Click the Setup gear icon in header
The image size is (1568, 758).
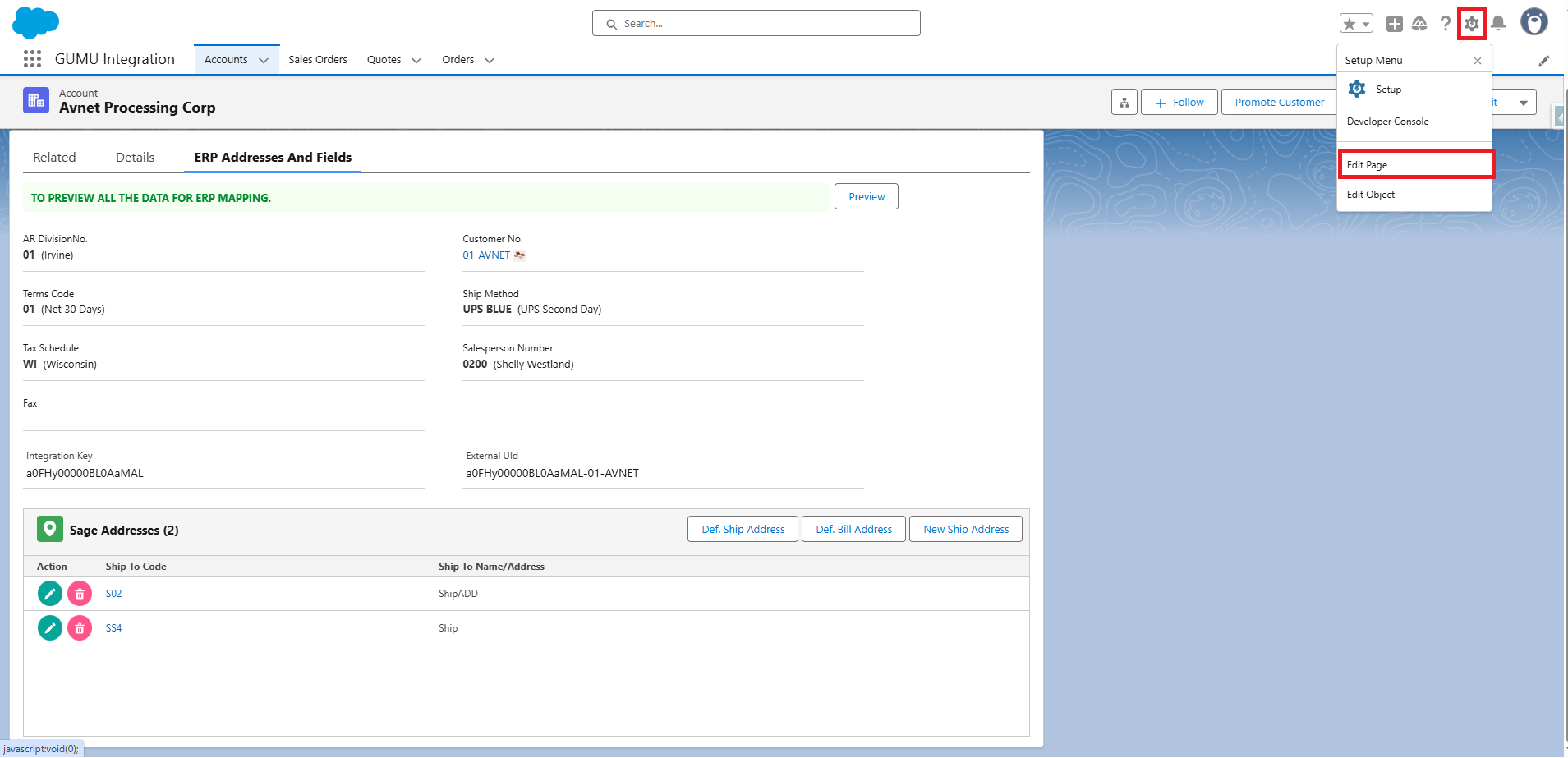(1472, 24)
